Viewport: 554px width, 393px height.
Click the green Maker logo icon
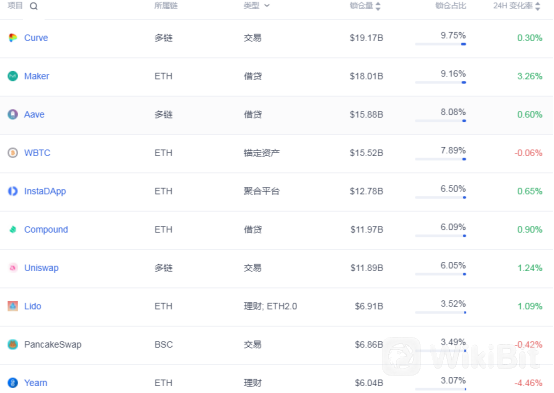pos(13,76)
